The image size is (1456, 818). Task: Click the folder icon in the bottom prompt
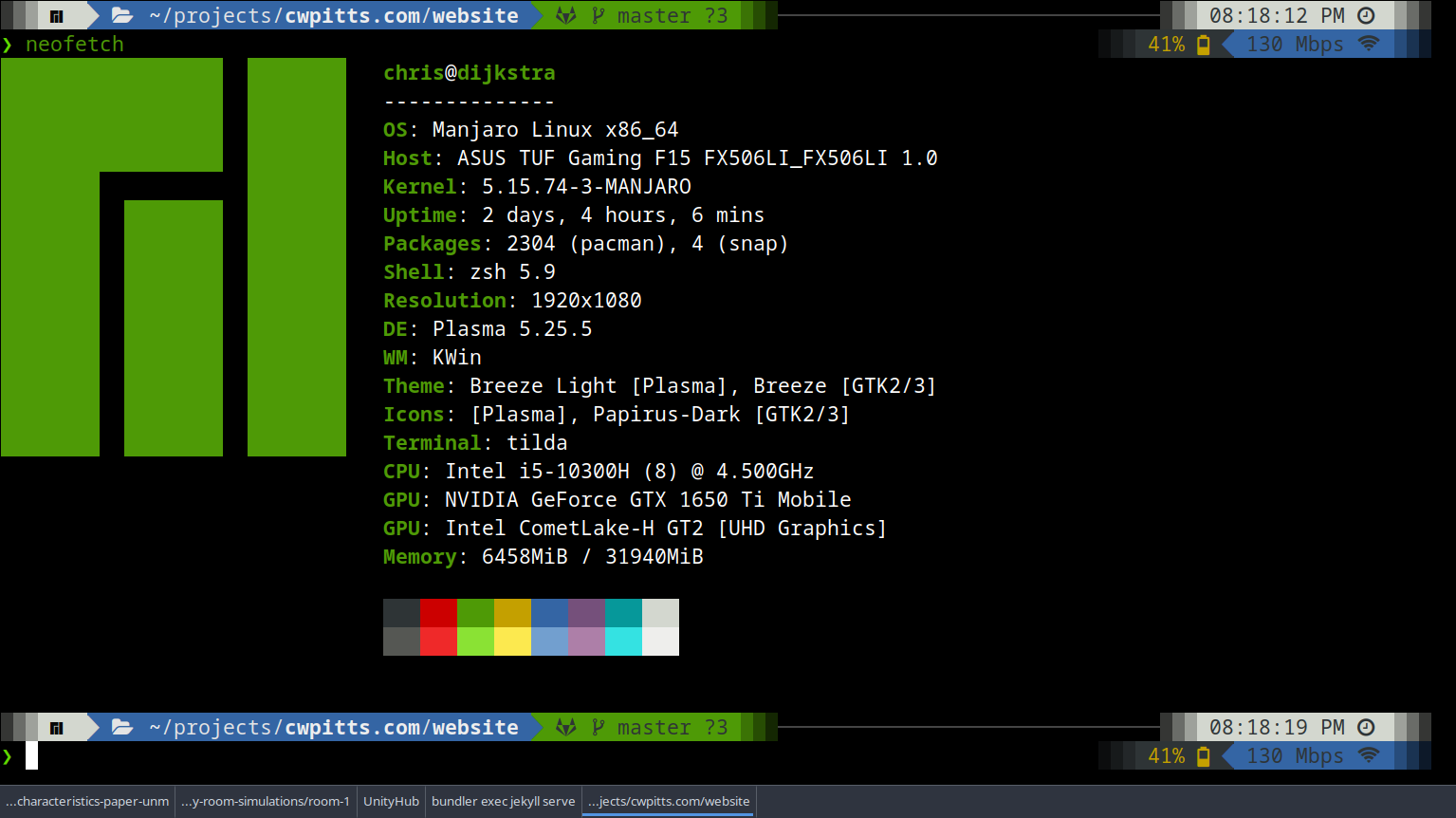tap(121, 727)
